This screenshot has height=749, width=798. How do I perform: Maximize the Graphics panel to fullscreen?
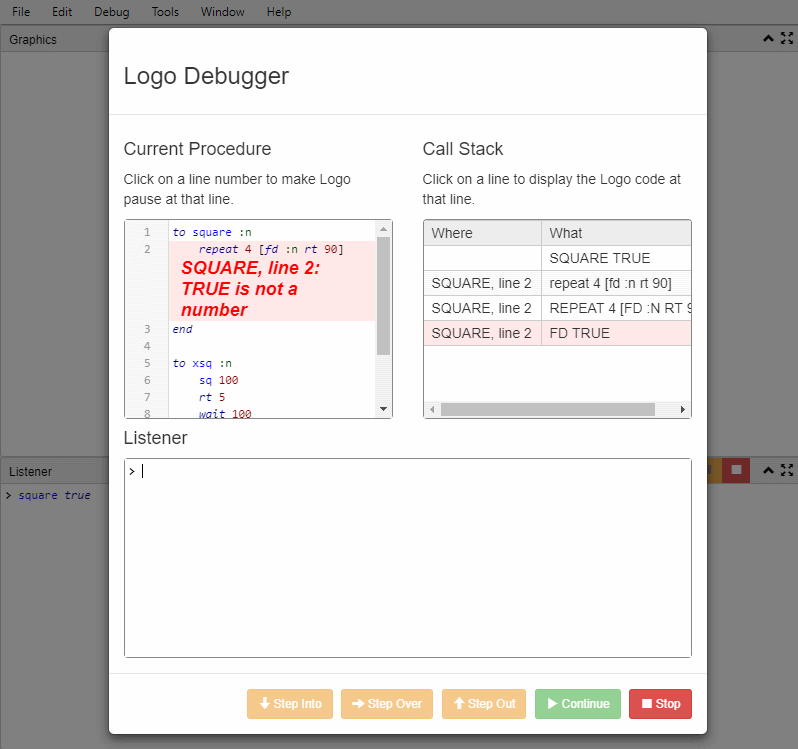coord(787,39)
